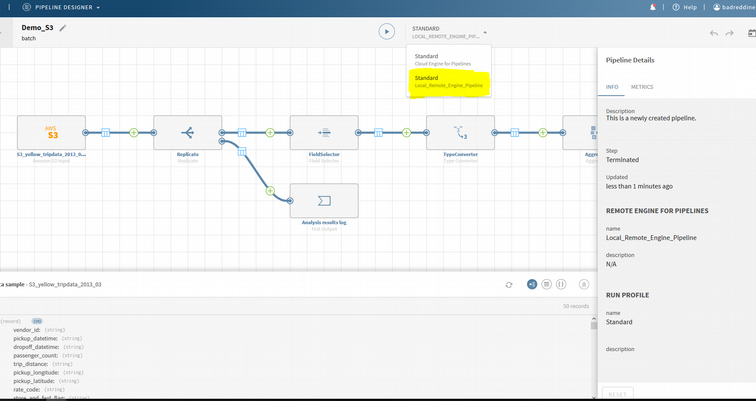Switch to the METRICS tab
Viewport: 756px width, 401px height.
pyautogui.click(x=642, y=87)
